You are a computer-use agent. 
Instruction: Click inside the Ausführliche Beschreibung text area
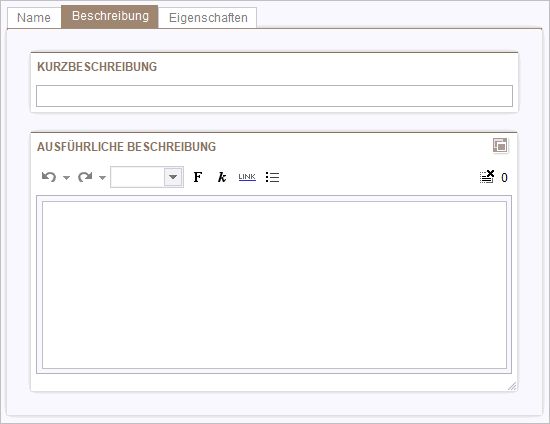[x=274, y=285]
